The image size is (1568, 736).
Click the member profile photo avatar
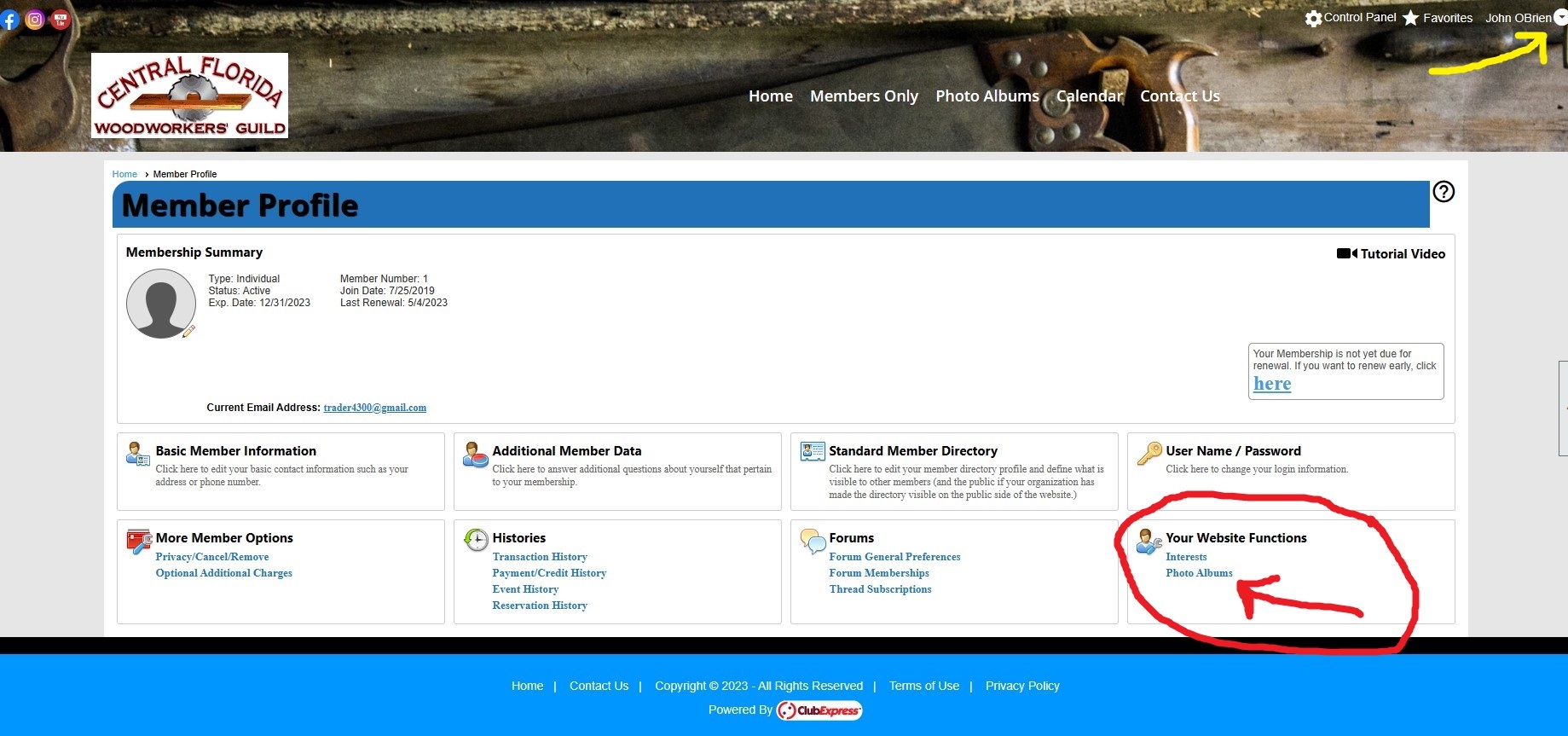pos(160,303)
